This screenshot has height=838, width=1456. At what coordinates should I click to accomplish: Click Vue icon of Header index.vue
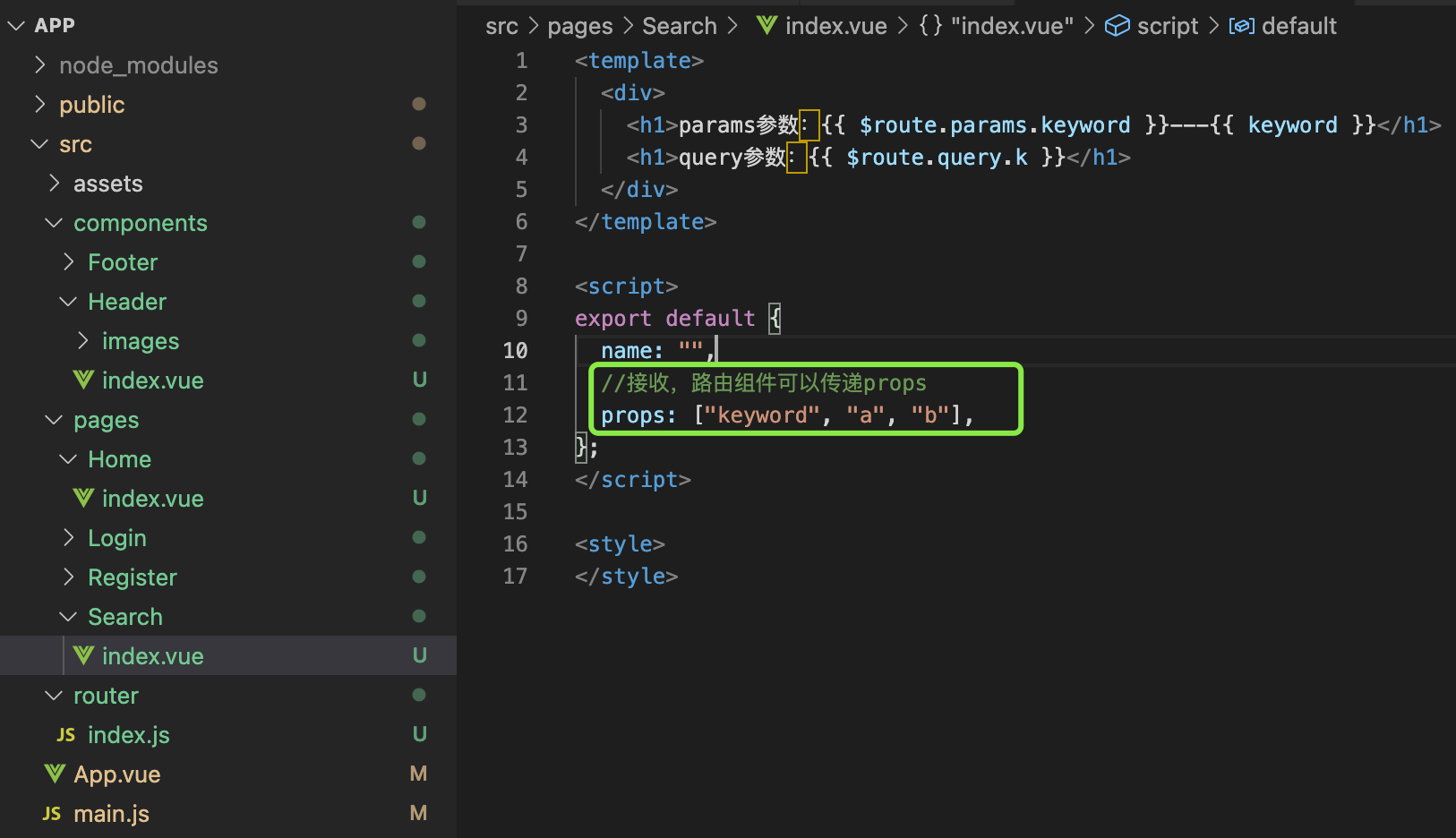[83, 380]
